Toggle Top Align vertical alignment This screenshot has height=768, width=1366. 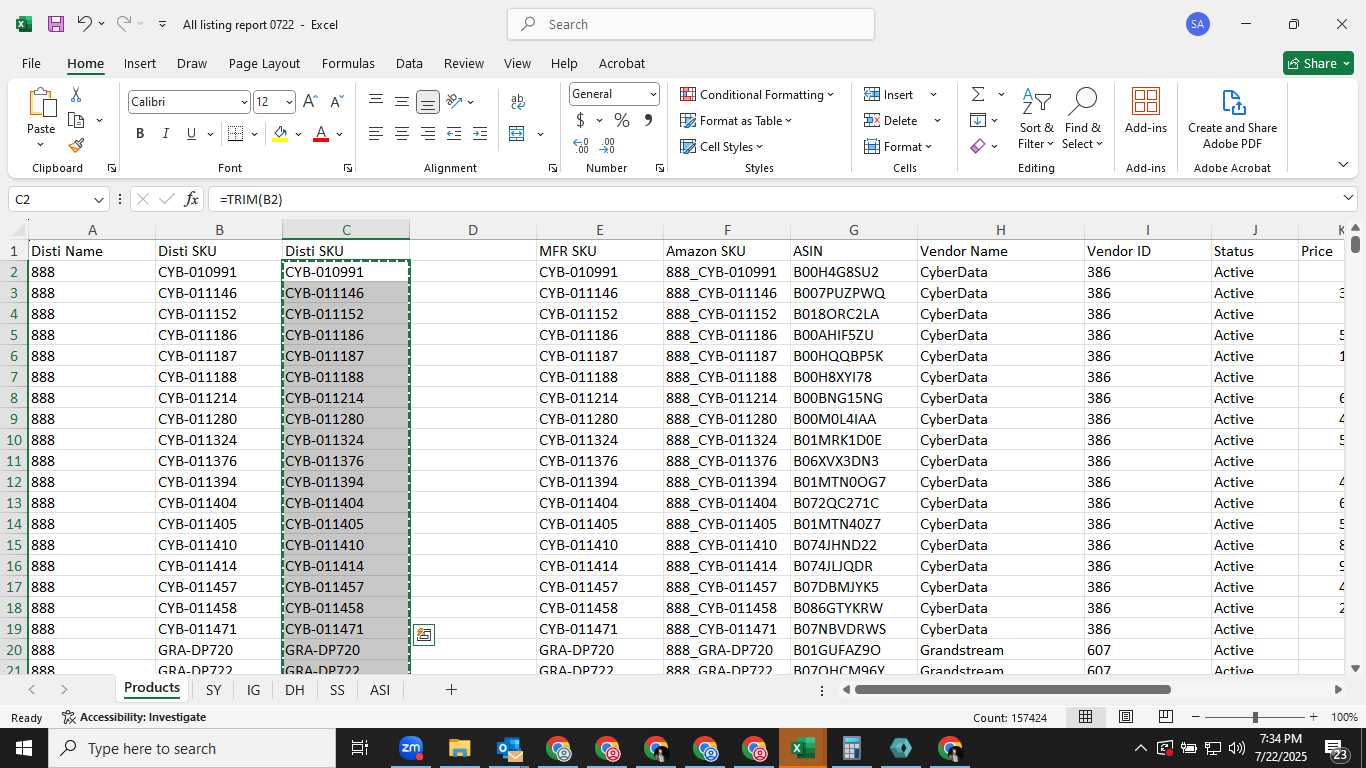(376, 102)
